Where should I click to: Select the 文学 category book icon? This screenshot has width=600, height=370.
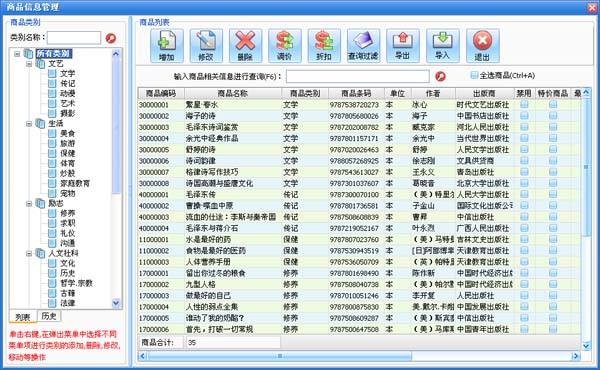point(52,73)
